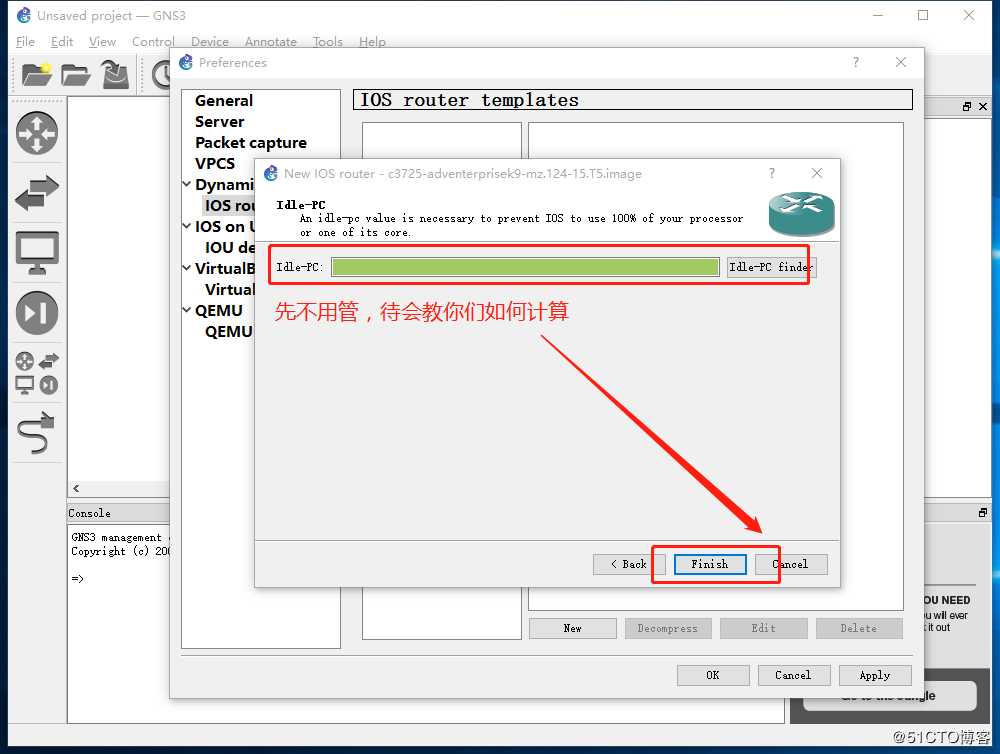Select Server in the preferences tree
The width and height of the screenshot is (1000, 754).
pyautogui.click(x=219, y=122)
